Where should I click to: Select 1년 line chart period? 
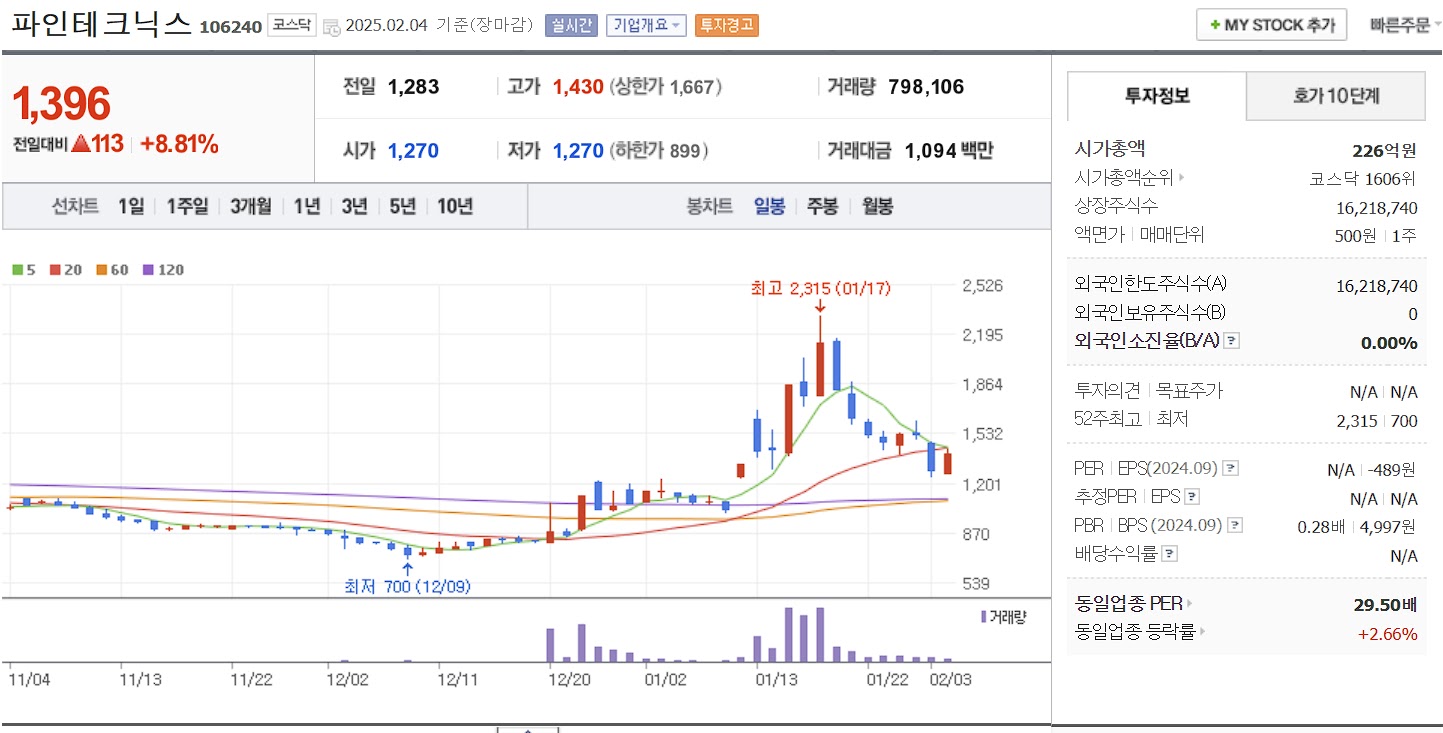(x=307, y=207)
